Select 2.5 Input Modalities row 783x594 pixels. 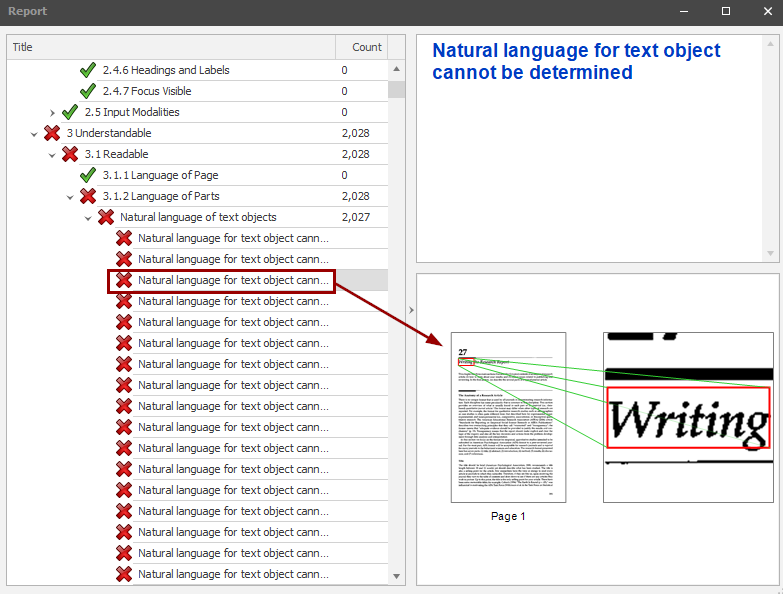(197, 112)
